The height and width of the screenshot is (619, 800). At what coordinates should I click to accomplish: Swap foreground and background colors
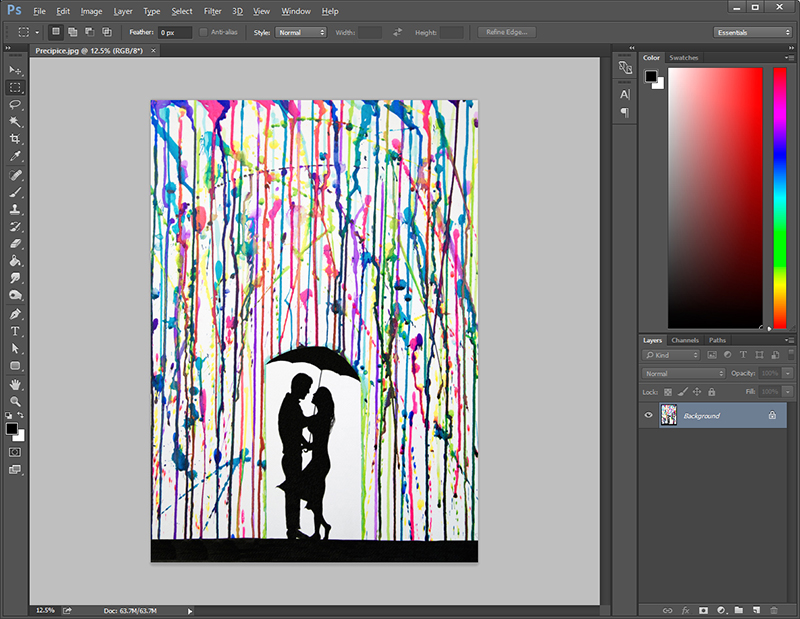coord(20,415)
